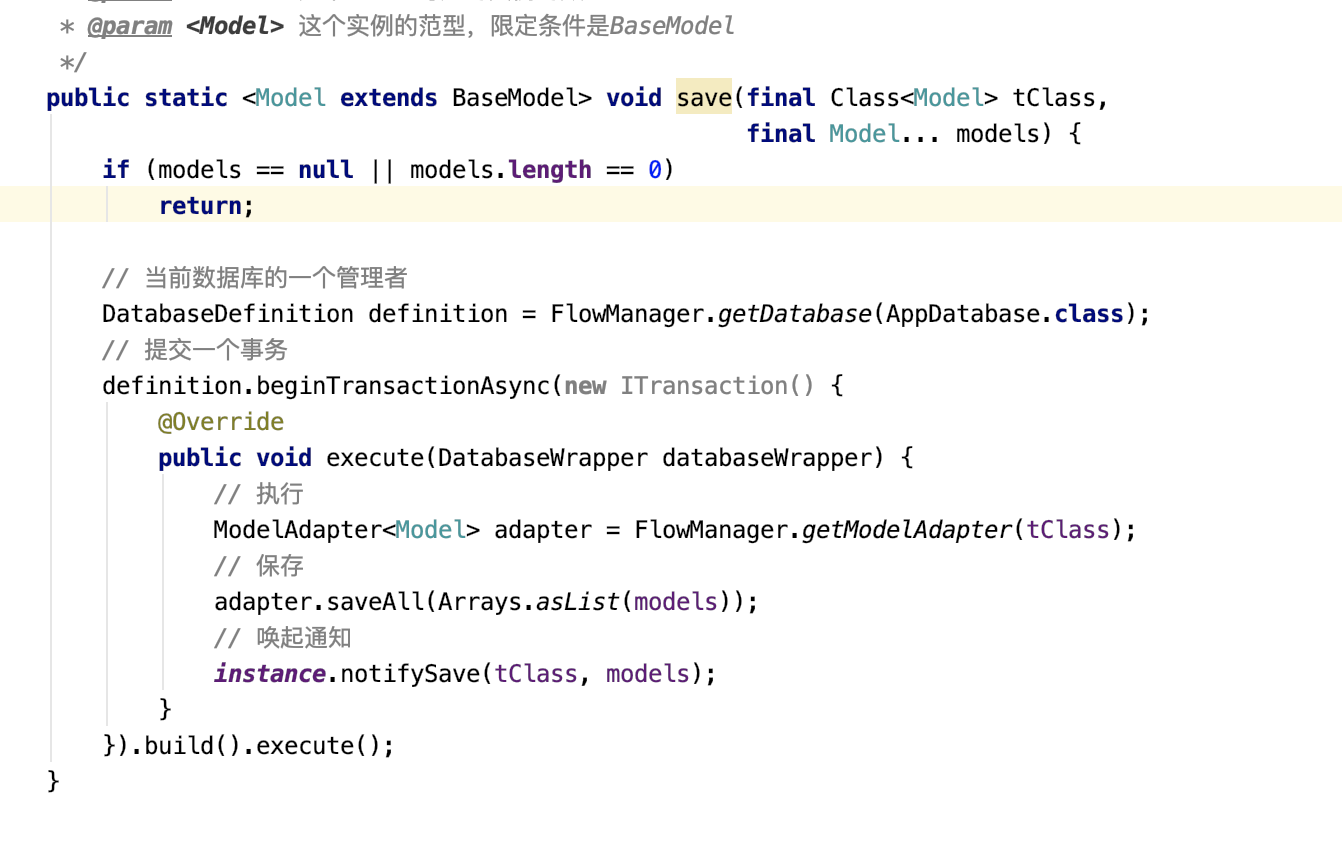This screenshot has width=1342, height=868.
Task: Click the notifySave method call
Action: pos(410,674)
